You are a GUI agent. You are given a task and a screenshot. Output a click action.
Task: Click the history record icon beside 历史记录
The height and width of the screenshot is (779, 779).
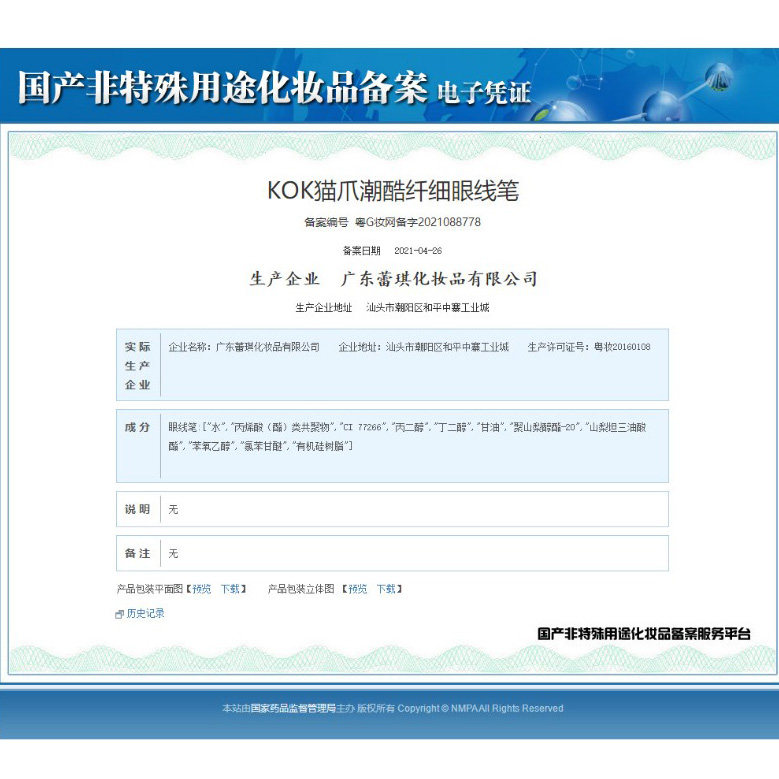point(119,615)
